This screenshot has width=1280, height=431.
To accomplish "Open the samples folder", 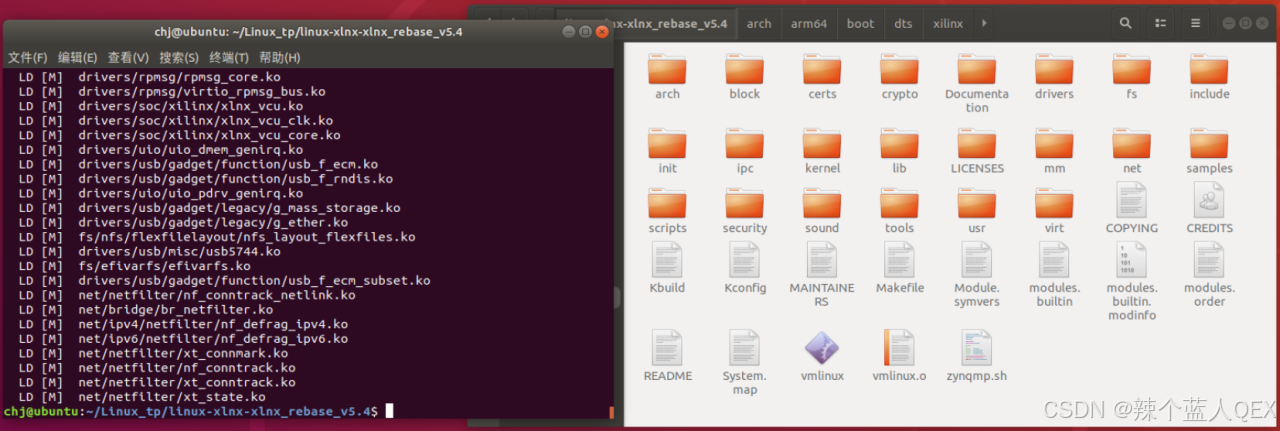I will (x=1209, y=151).
